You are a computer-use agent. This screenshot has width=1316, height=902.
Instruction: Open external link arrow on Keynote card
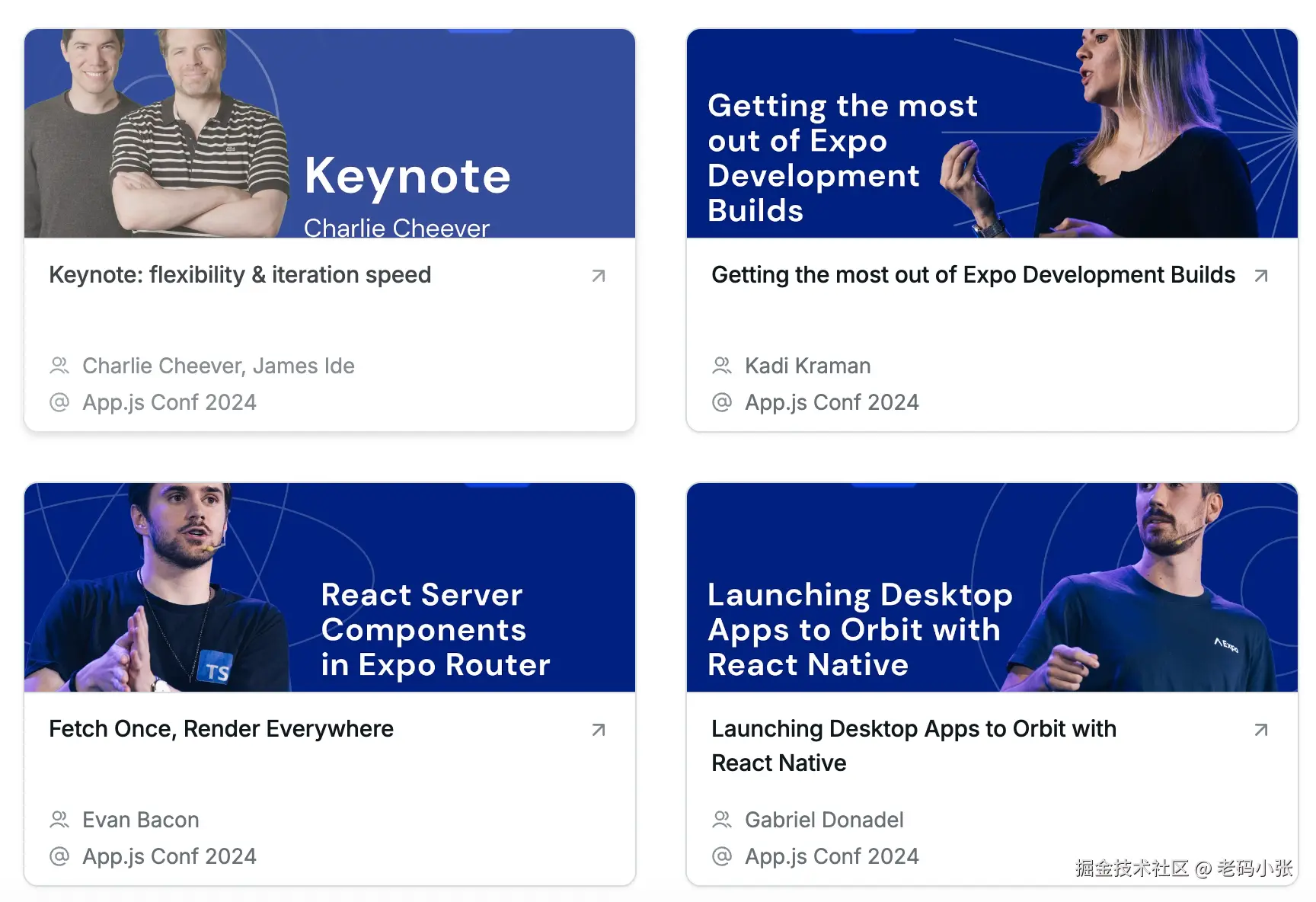coord(599,276)
